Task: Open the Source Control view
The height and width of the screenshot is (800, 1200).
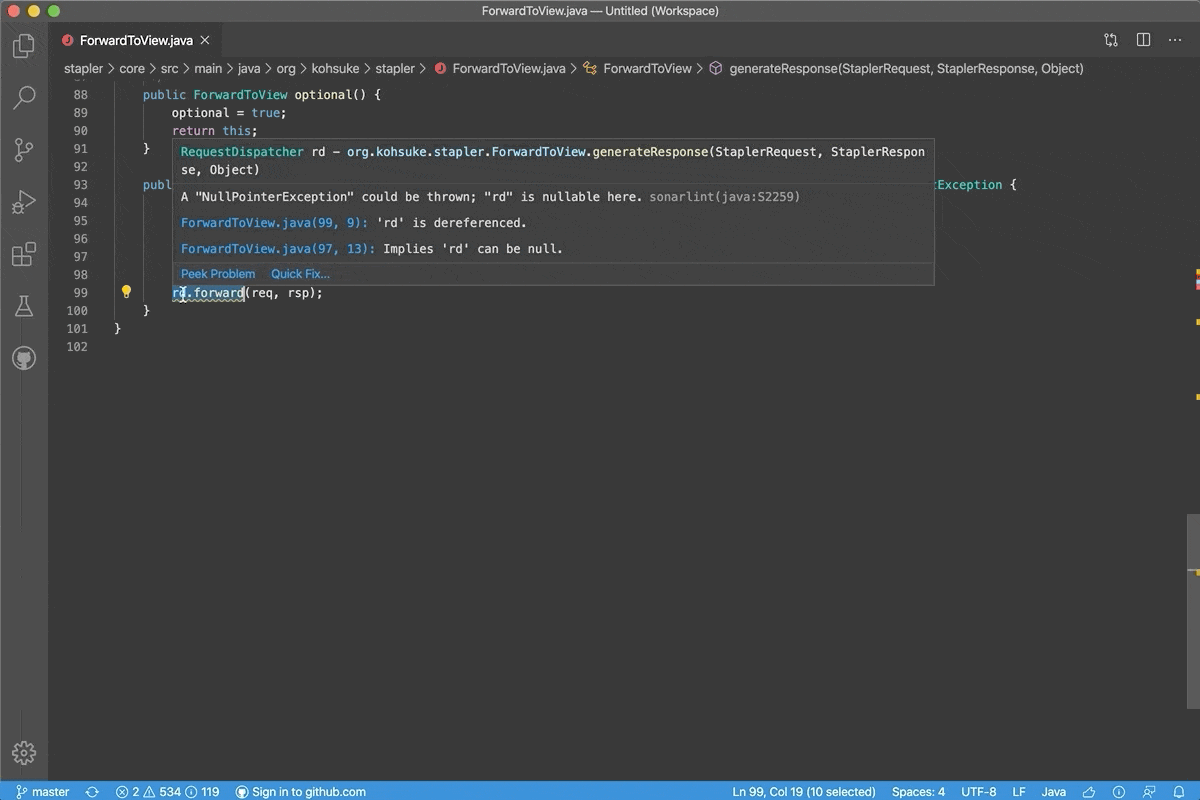Action: (24, 150)
